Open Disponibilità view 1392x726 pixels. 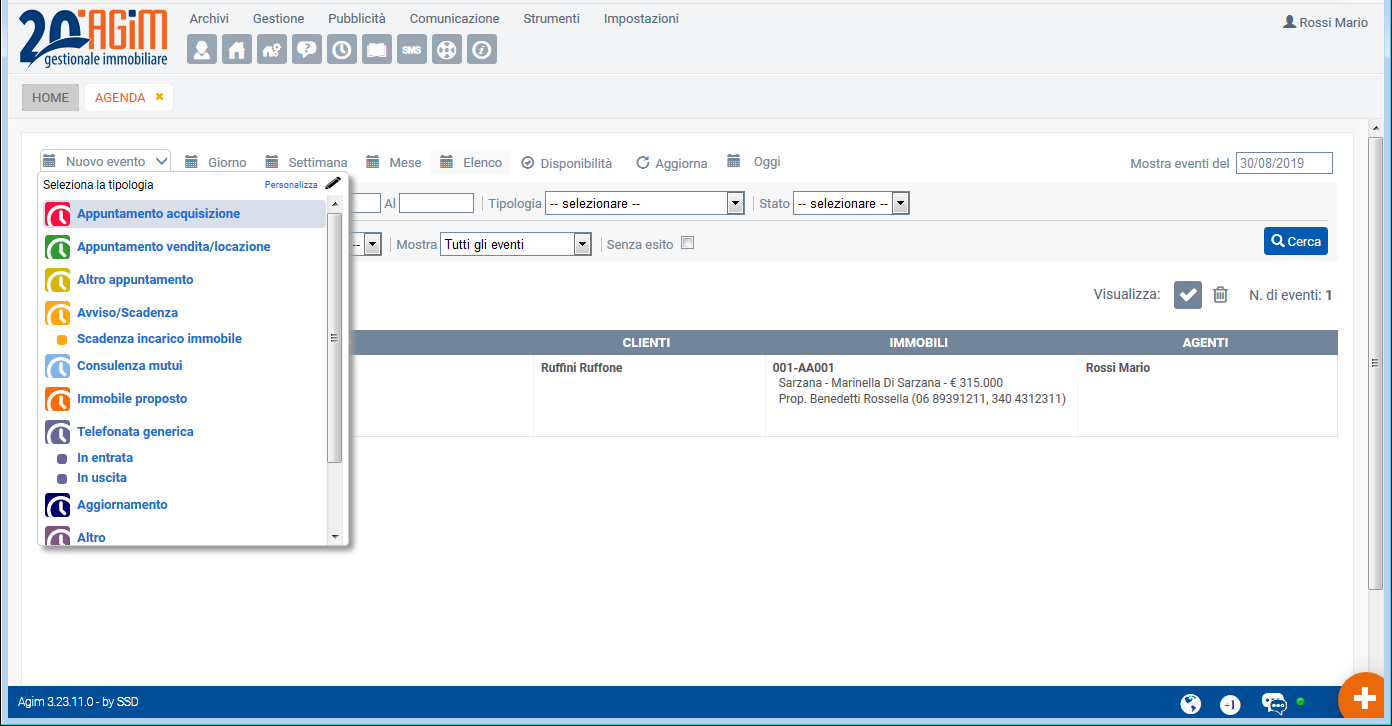click(567, 162)
